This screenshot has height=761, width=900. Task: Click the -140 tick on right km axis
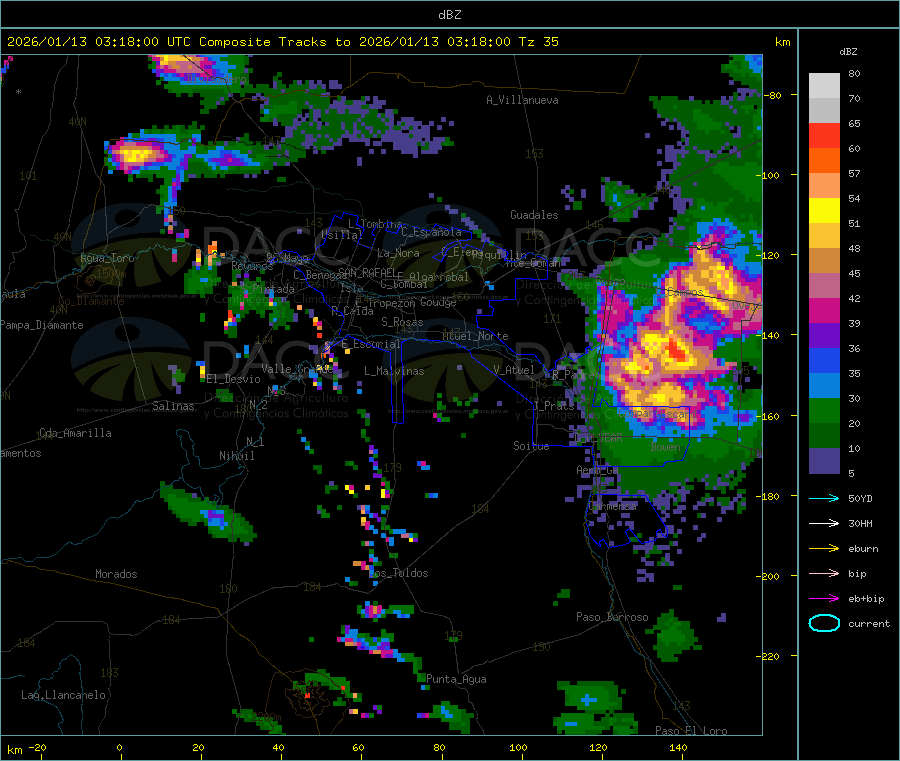click(x=770, y=335)
